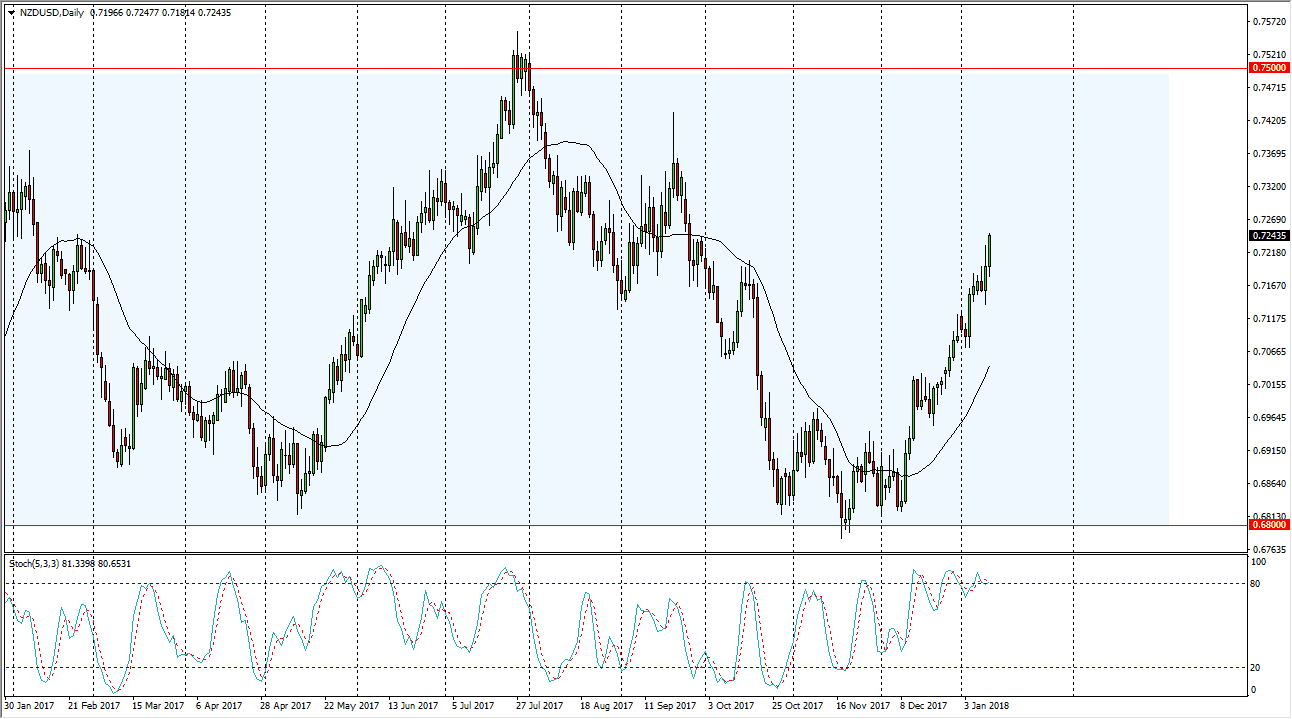The image size is (1292, 719).
Task: Click the red 0.75000 price level tag
Action: 1268,68
